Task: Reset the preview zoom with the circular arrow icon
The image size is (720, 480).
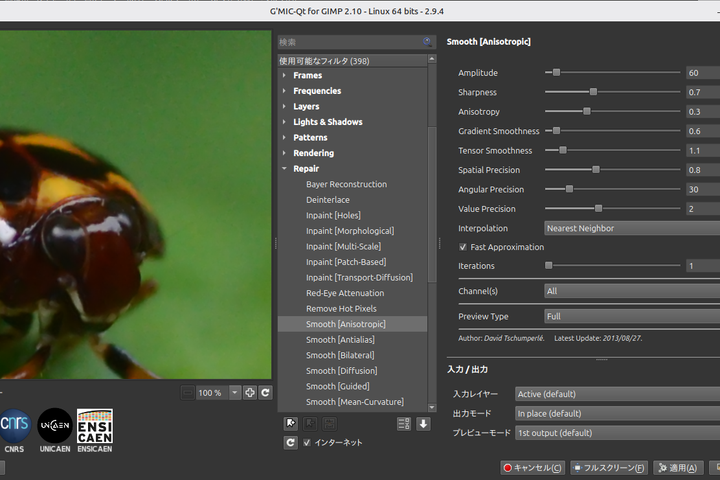Action: 266,393
